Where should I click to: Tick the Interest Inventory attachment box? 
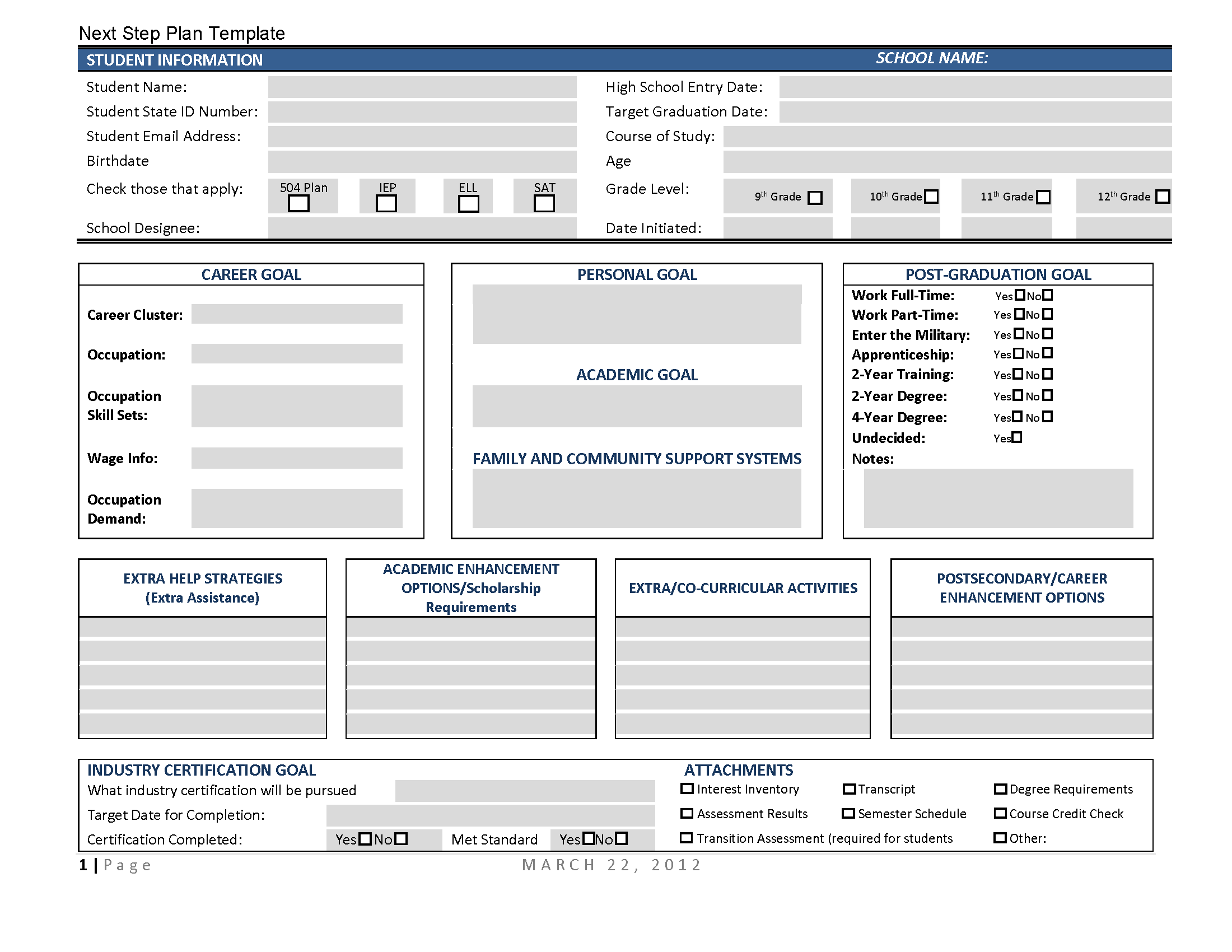click(687, 788)
